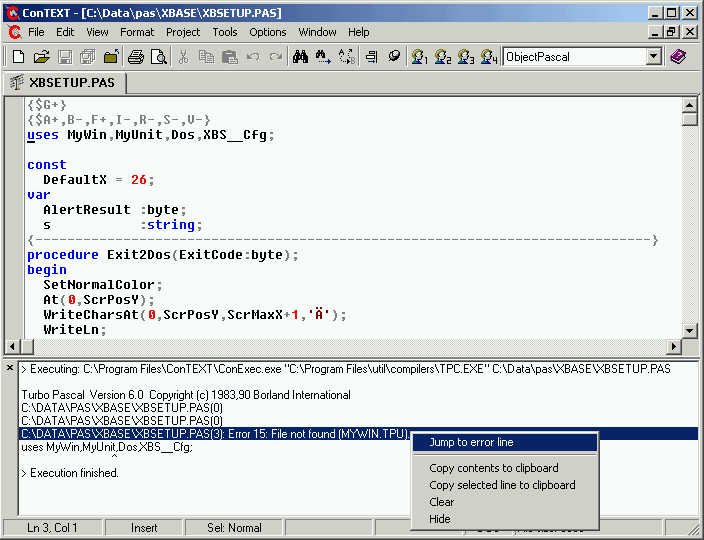Click the Find Next toolbar icon
The width and height of the screenshot is (704, 540).
pyautogui.click(x=323, y=57)
